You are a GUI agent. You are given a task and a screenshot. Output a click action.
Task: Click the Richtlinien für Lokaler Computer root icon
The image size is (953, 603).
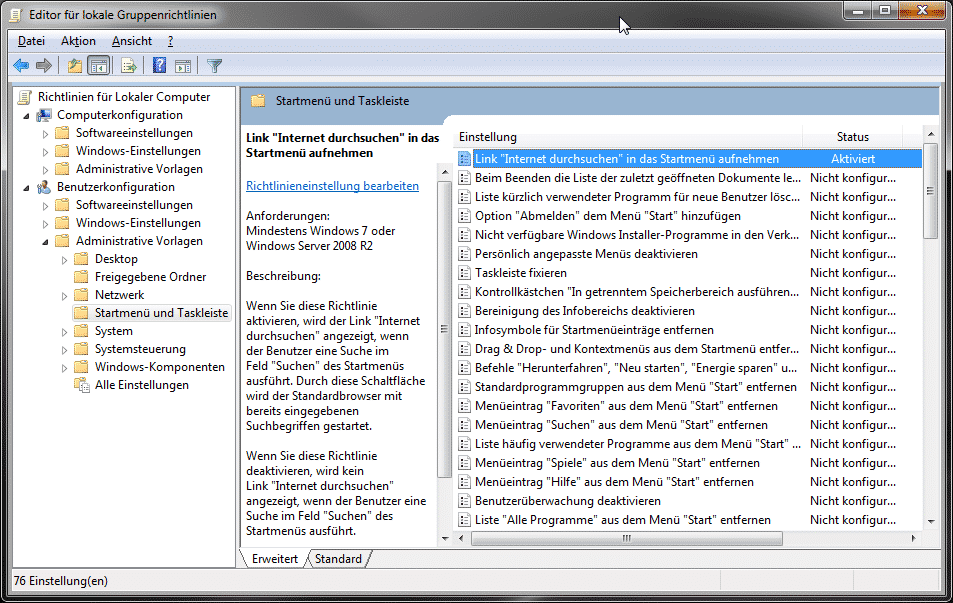[x=25, y=97]
